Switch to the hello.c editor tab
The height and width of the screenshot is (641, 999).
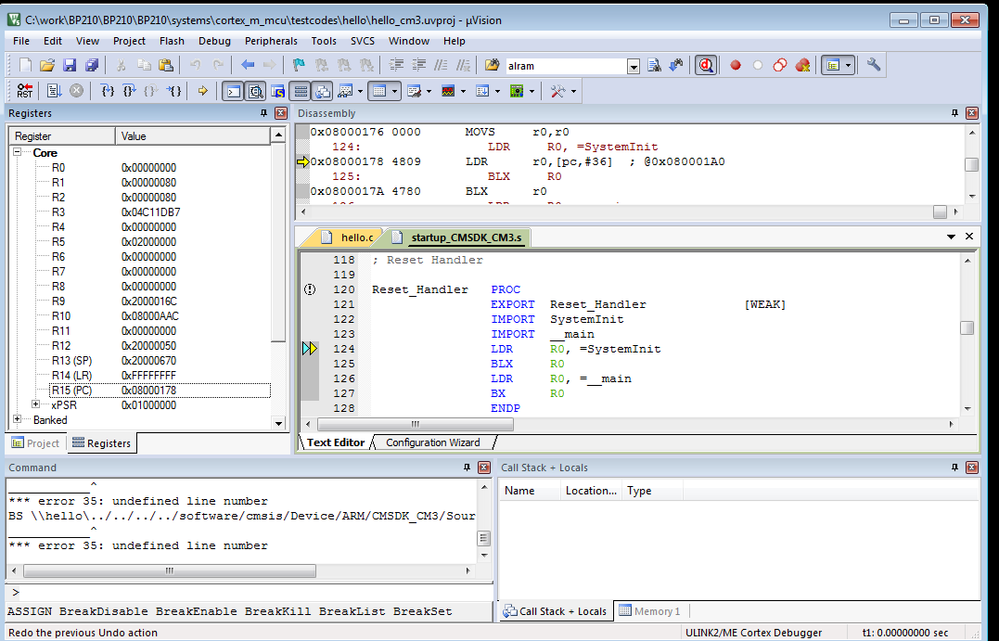point(348,238)
